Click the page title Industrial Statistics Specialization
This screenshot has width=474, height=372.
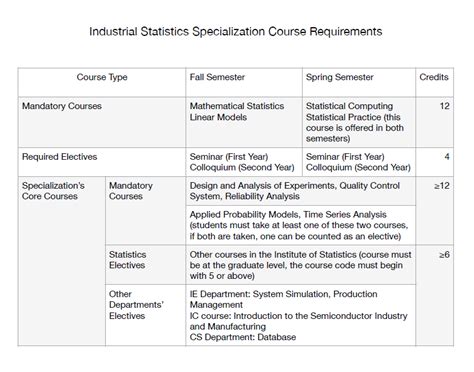[235, 32]
